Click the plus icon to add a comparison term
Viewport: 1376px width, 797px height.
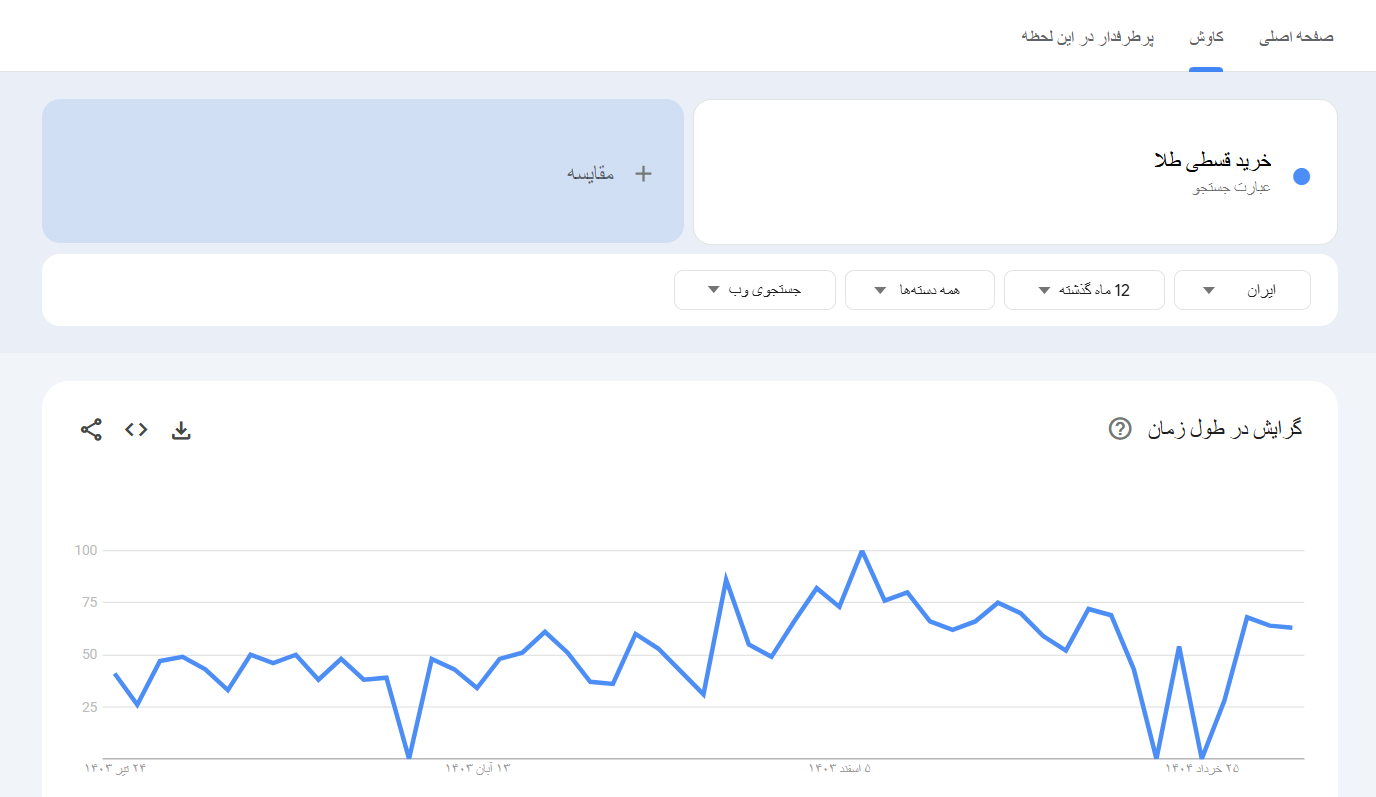click(x=643, y=172)
